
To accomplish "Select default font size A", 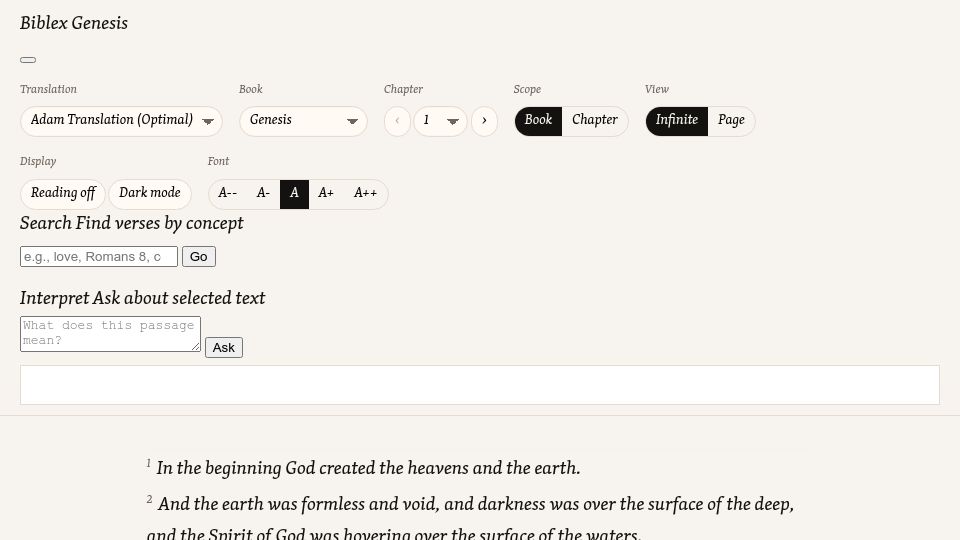I will pyautogui.click(x=294, y=193).
